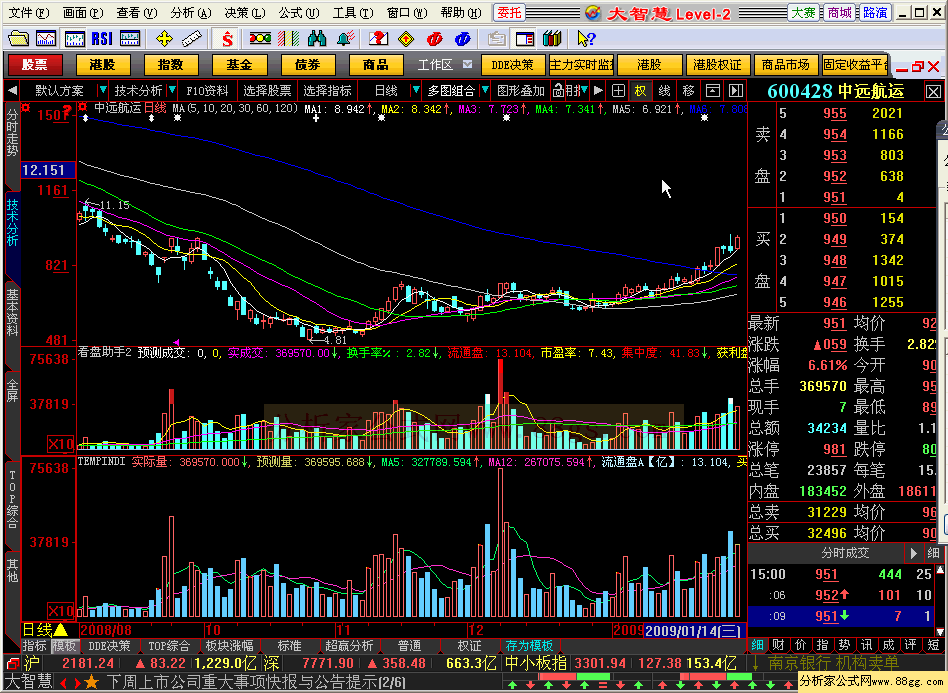Open the 帮助(H) menu
This screenshot has height=693, width=948.
[461, 13]
